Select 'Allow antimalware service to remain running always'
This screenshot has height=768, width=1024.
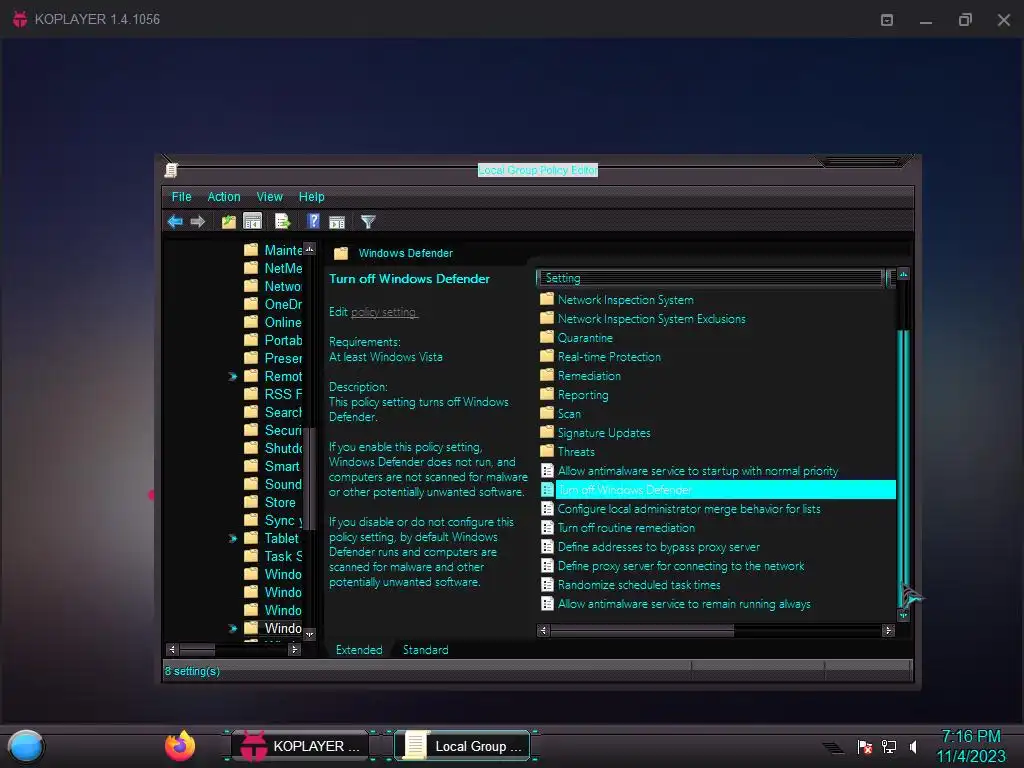point(684,604)
